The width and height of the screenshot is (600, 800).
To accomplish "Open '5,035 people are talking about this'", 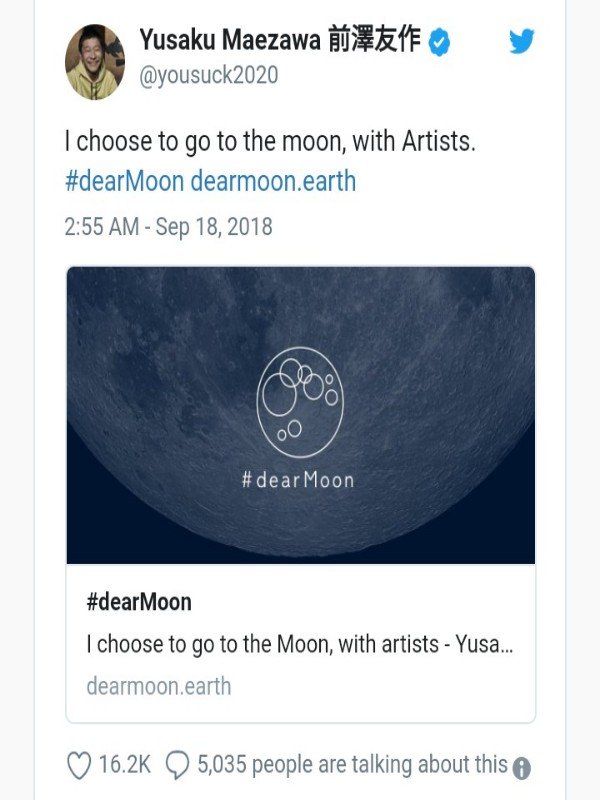I will coord(353,765).
